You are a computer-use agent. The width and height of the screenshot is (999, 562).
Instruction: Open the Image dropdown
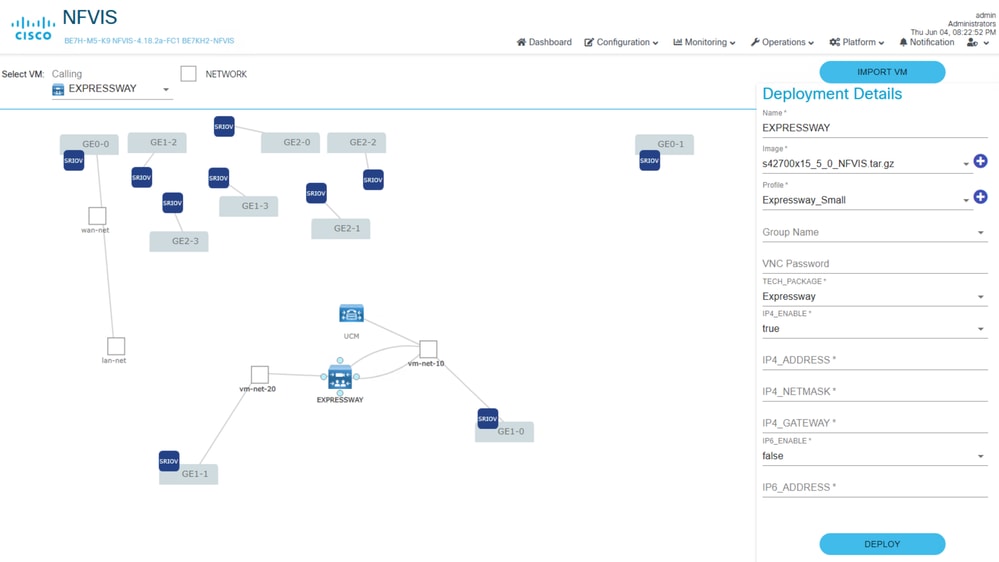click(x=866, y=164)
